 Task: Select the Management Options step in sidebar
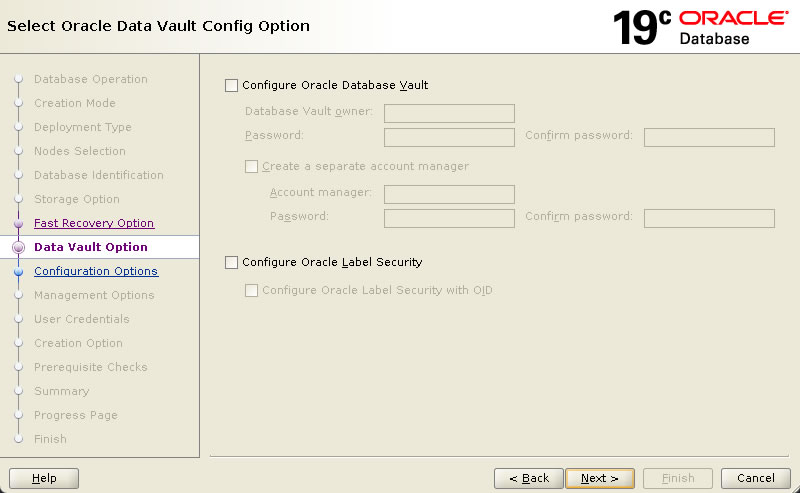point(94,295)
